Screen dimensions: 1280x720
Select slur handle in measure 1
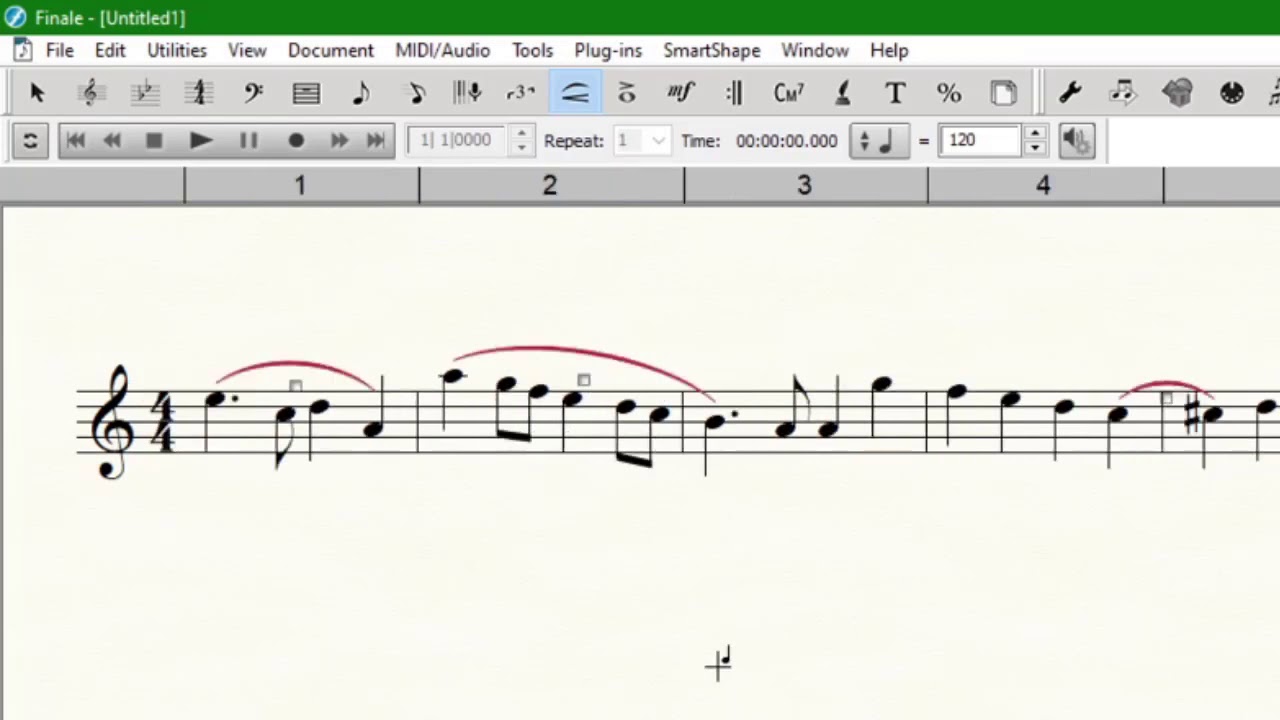(x=295, y=386)
